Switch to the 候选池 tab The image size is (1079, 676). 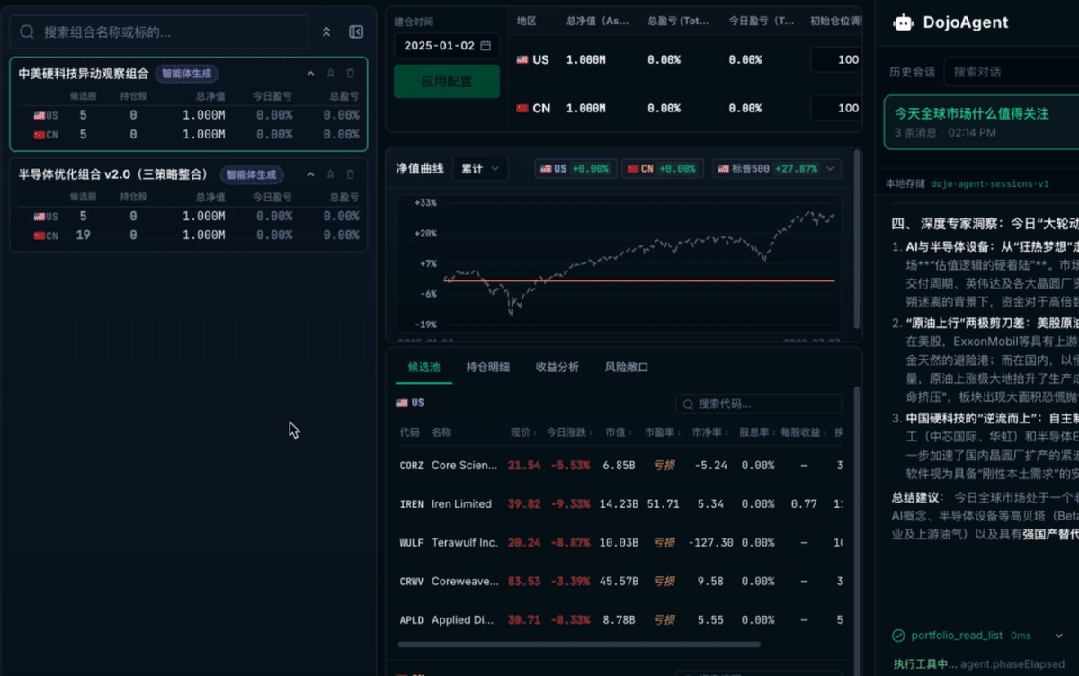pyautogui.click(x=424, y=367)
